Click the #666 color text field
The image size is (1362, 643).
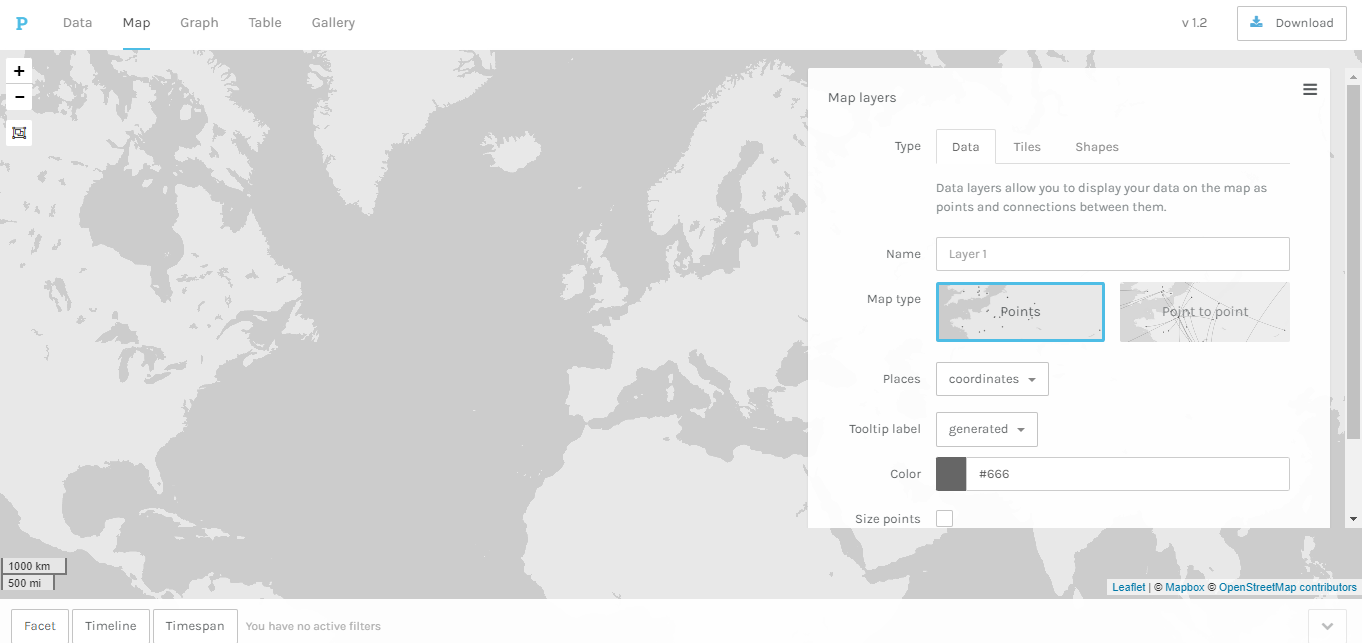1128,474
